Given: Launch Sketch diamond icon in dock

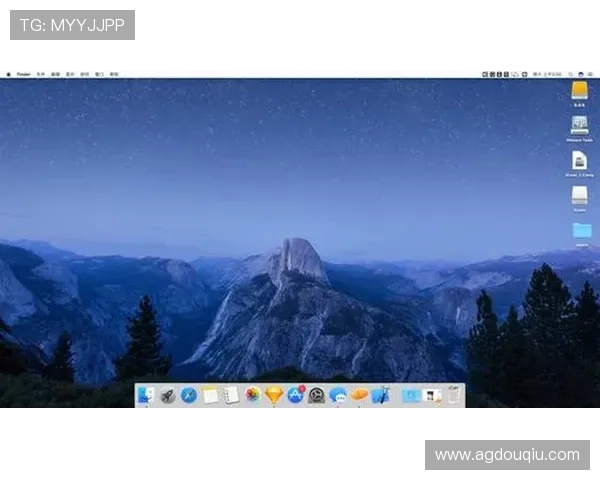Looking at the screenshot, I should tap(274, 395).
